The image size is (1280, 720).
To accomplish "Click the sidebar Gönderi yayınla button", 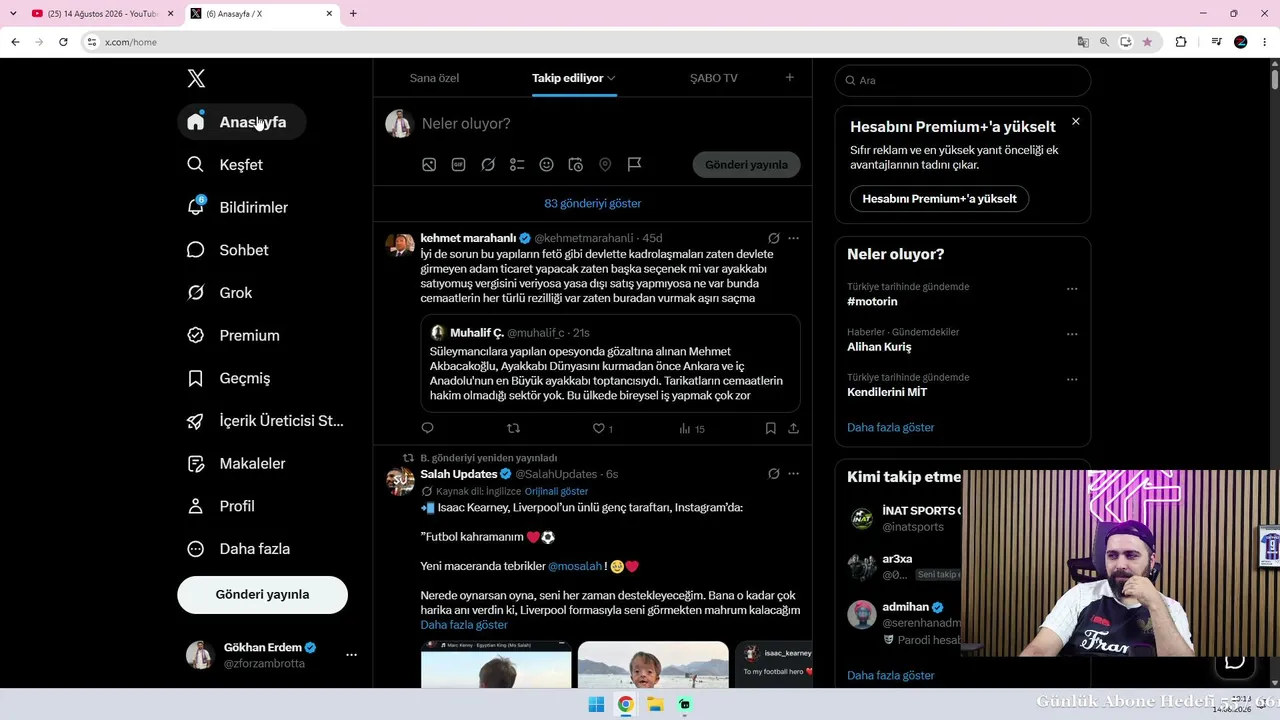I will click(262, 595).
